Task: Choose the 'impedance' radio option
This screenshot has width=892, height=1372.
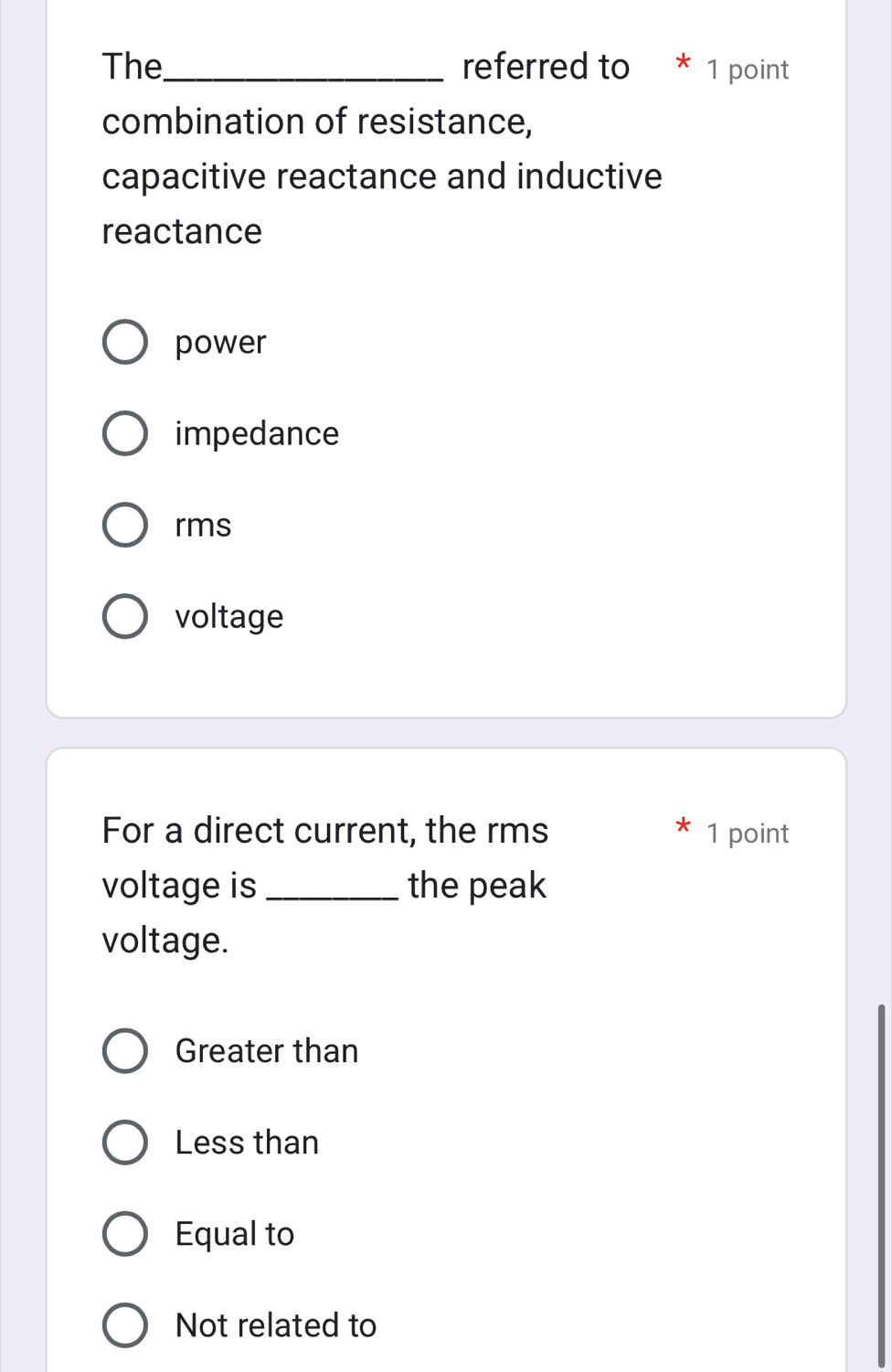Action: click(124, 434)
